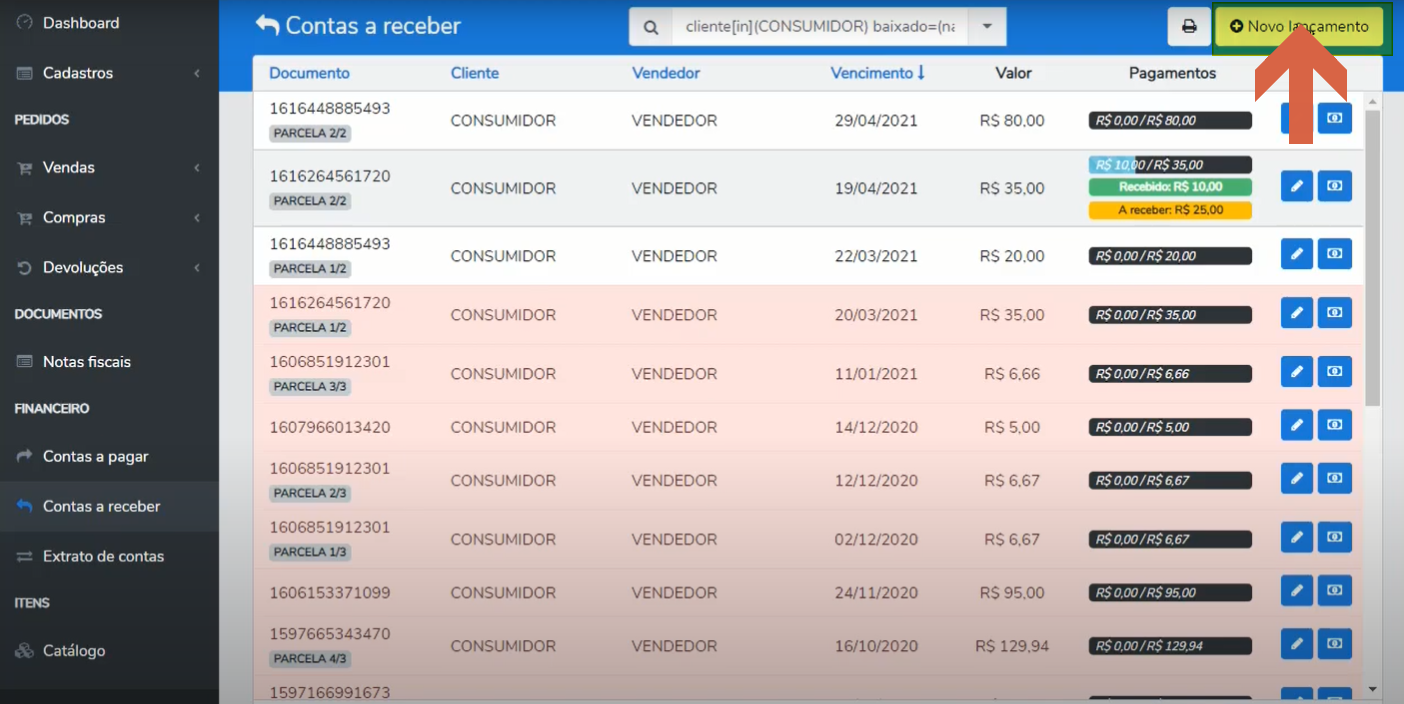Click the R$ 0,00 / R$ 80,00 progress bar
1404x704 pixels.
point(1170,120)
